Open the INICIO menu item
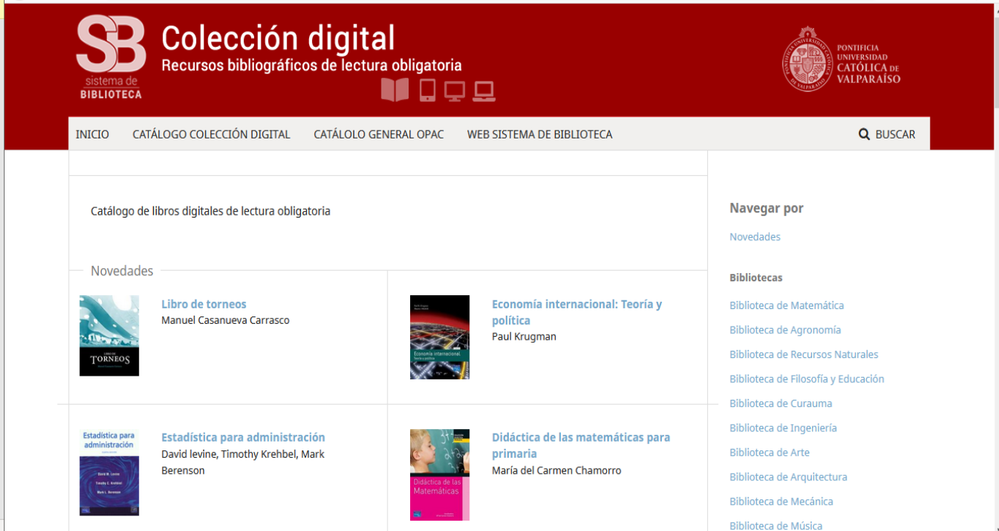 [92, 135]
